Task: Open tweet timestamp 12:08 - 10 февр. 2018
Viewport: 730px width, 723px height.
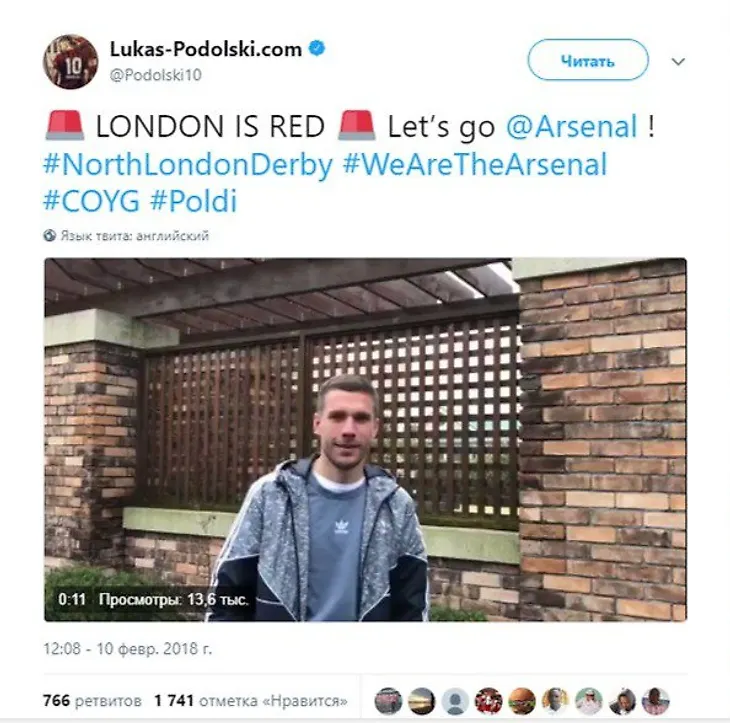Action: (x=127, y=649)
